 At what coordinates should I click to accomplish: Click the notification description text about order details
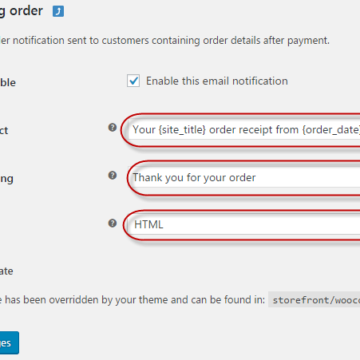pos(165,41)
